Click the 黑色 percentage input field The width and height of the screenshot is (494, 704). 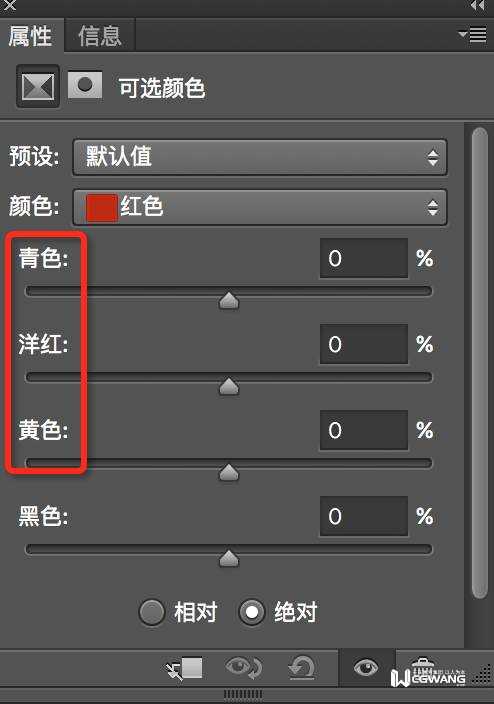(x=364, y=516)
